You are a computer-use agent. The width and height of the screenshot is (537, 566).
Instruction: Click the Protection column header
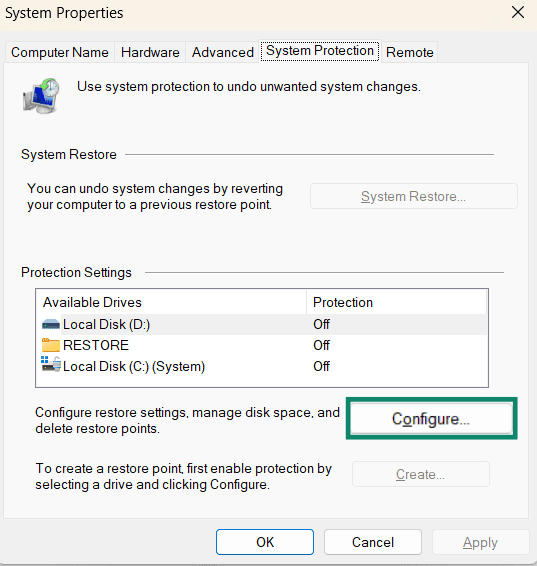click(397, 302)
